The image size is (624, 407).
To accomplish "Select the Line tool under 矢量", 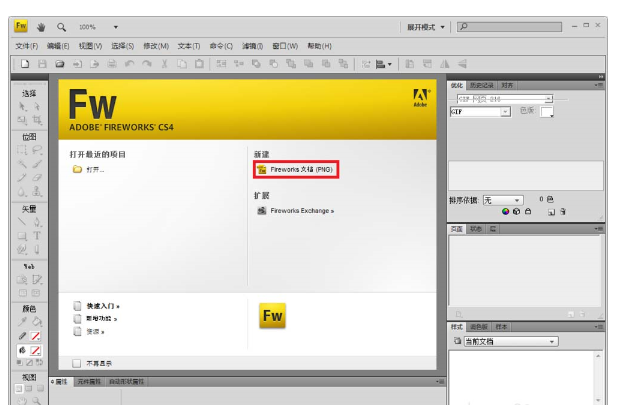I will [x=22, y=222].
